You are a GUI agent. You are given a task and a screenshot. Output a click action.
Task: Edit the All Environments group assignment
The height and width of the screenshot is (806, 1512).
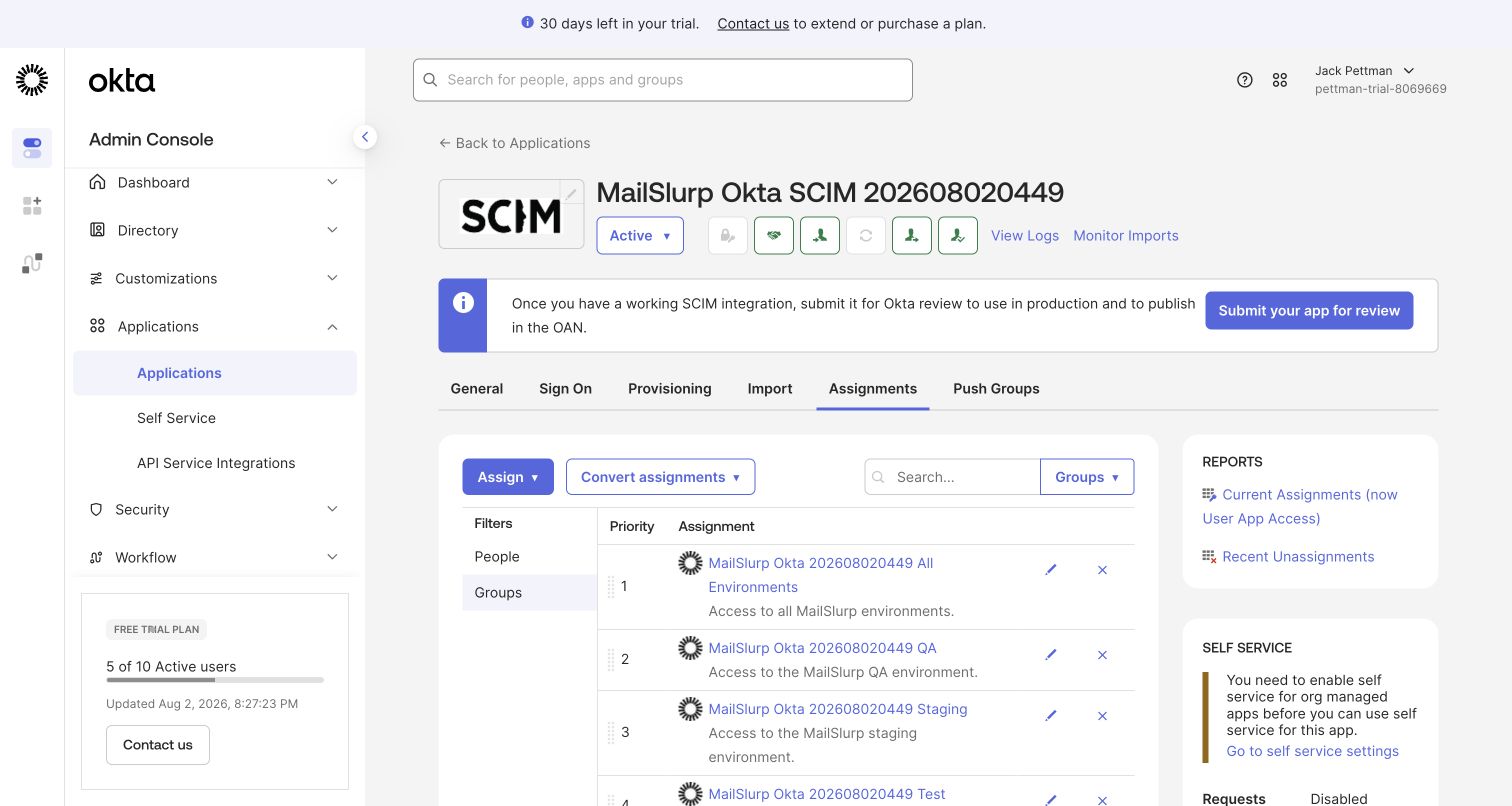(x=1051, y=570)
